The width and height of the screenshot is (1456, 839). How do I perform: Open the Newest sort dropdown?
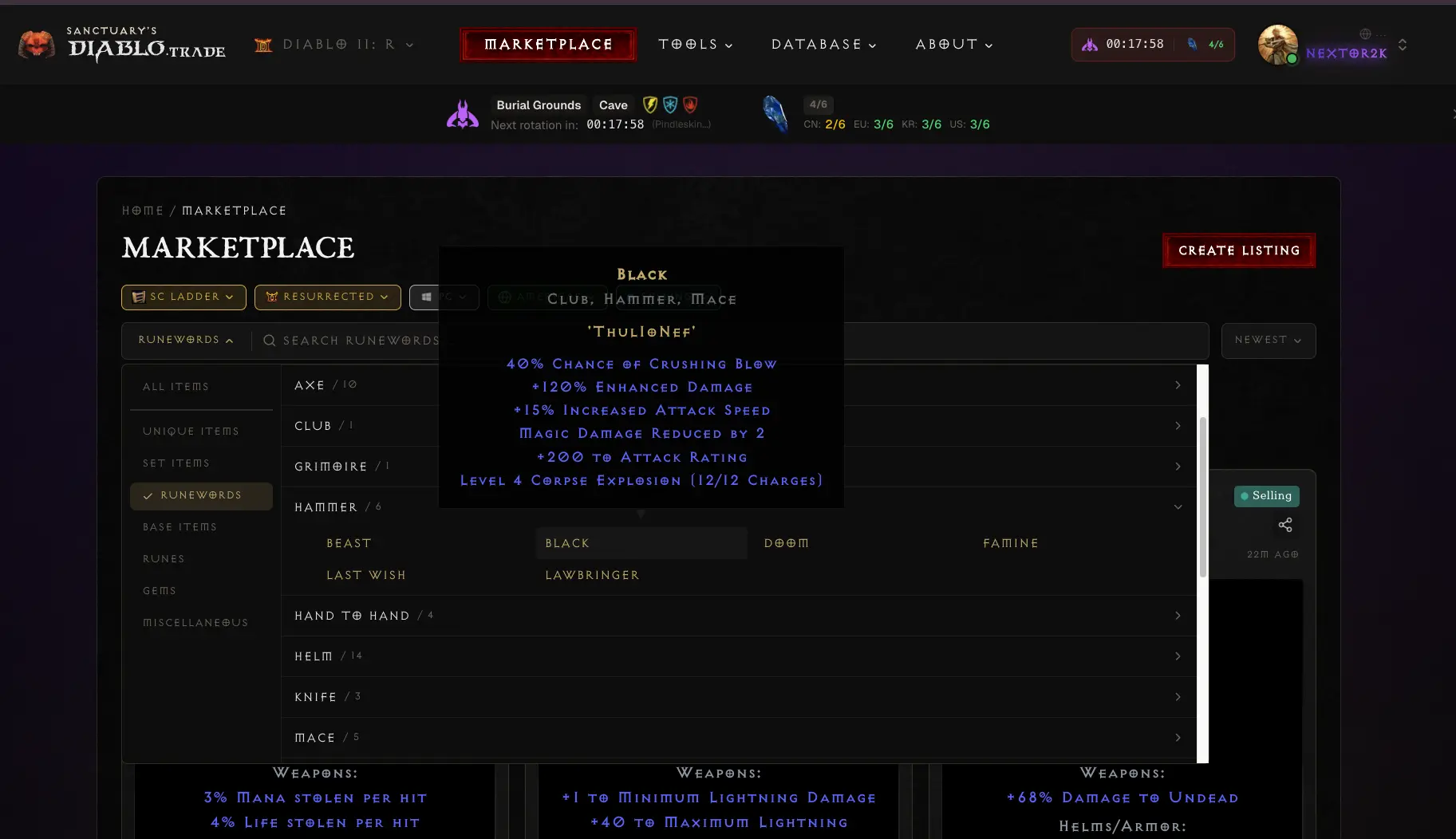pos(1268,341)
